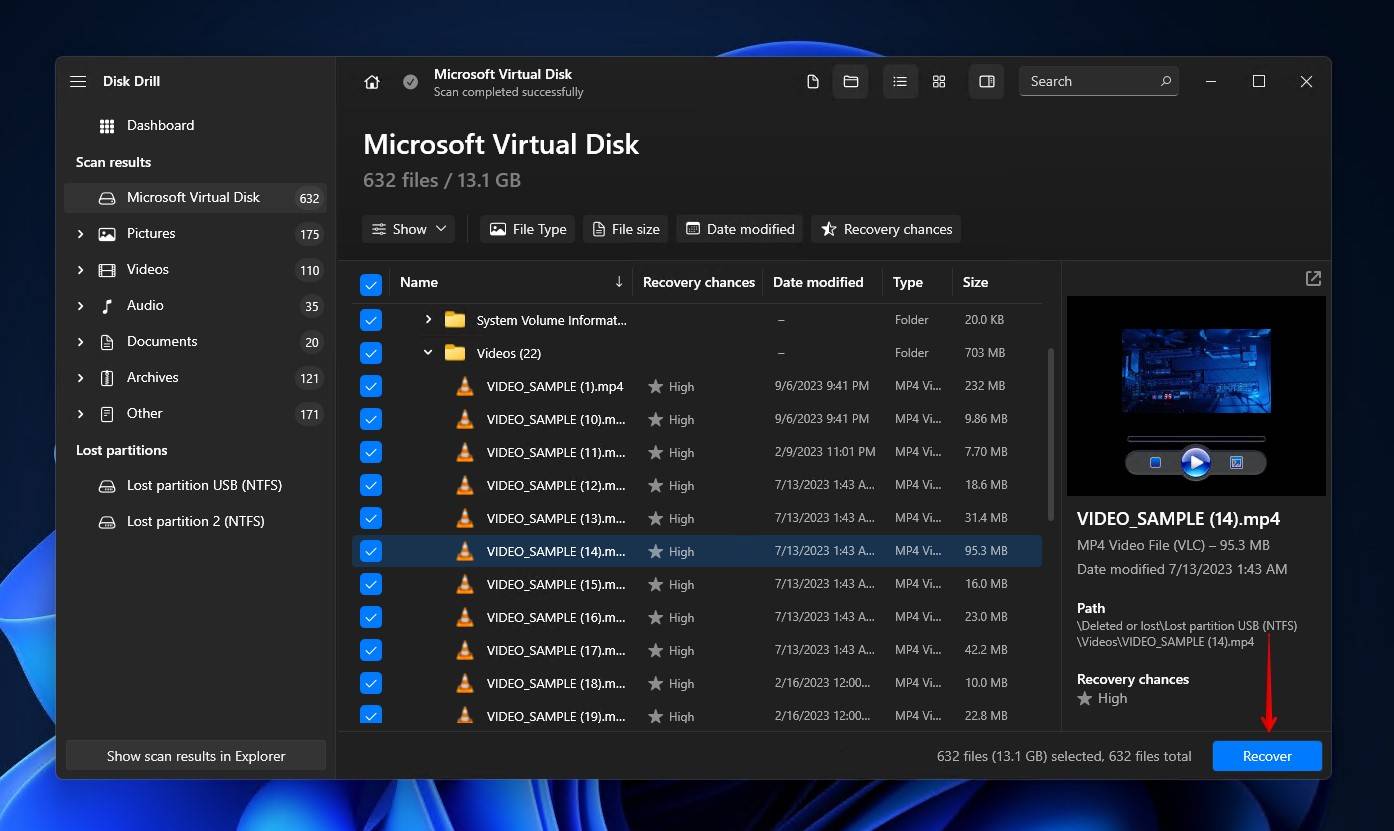Click star icon for VIDEO_SAMPLE (12) row
The width and height of the screenshot is (1394, 831).
(656, 485)
